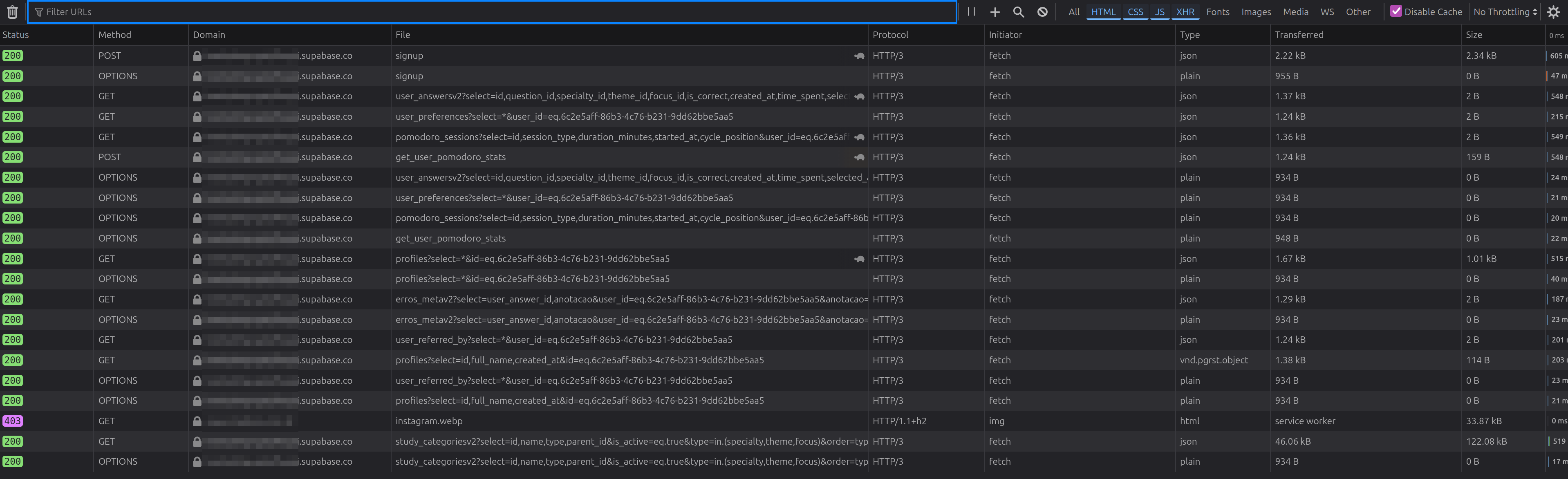Click the trash icon to clear network log

[x=12, y=12]
